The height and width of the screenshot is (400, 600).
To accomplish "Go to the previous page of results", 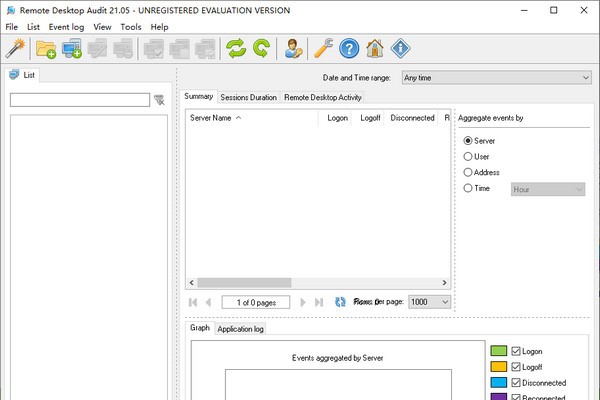I will (208, 302).
